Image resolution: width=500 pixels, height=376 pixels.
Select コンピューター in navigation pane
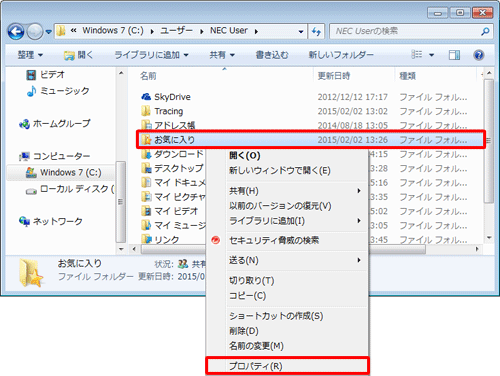point(55,156)
